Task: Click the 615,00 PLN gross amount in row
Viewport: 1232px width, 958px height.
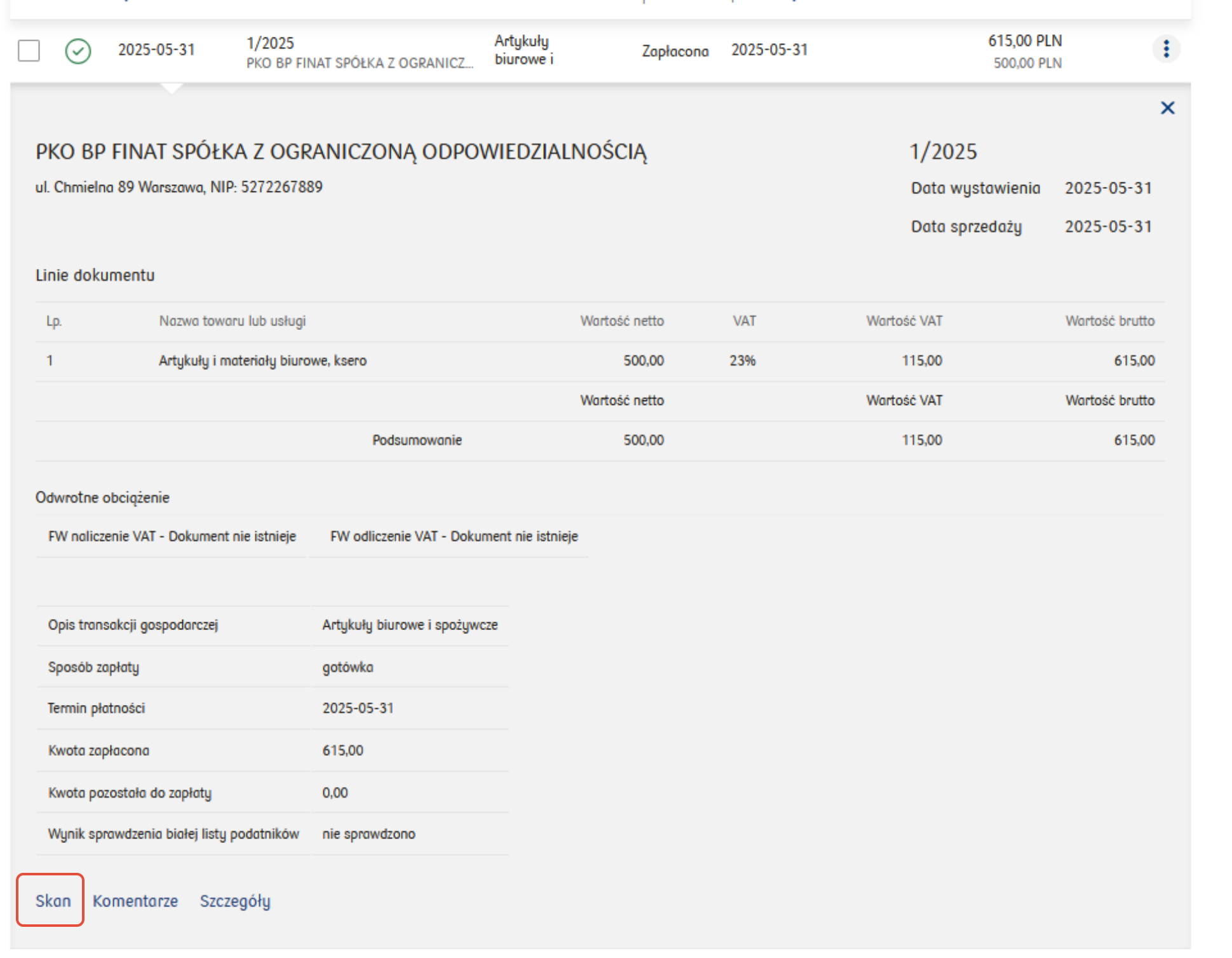Action: click(x=1024, y=41)
